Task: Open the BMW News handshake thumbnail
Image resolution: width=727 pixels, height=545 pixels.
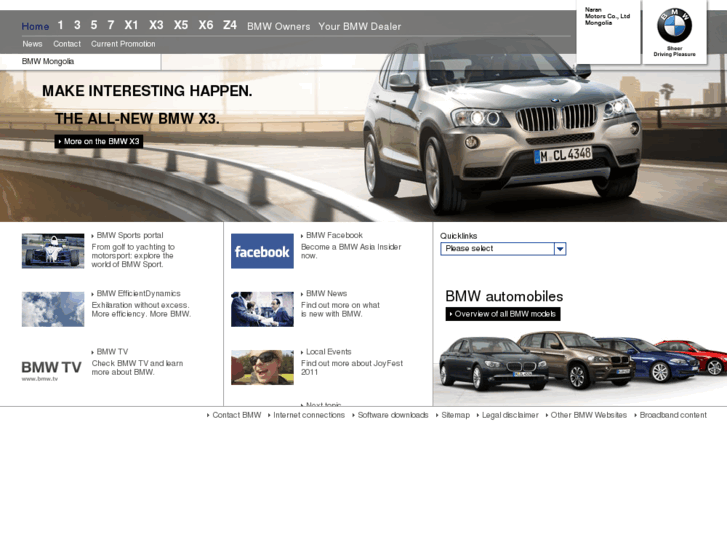Action: pyautogui.click(x=262, y=309)
